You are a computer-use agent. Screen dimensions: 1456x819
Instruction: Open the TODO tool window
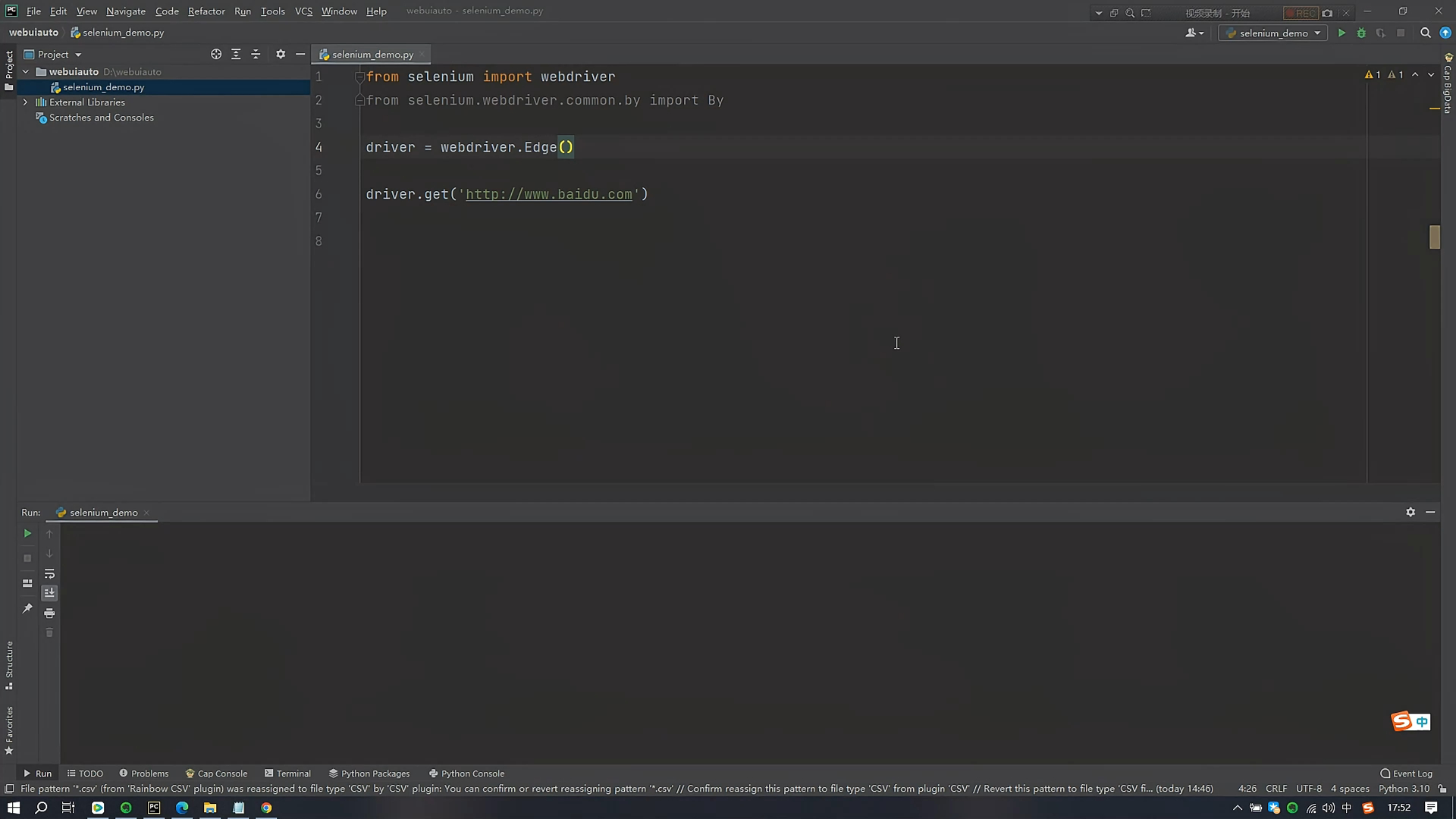click(85, 773)
